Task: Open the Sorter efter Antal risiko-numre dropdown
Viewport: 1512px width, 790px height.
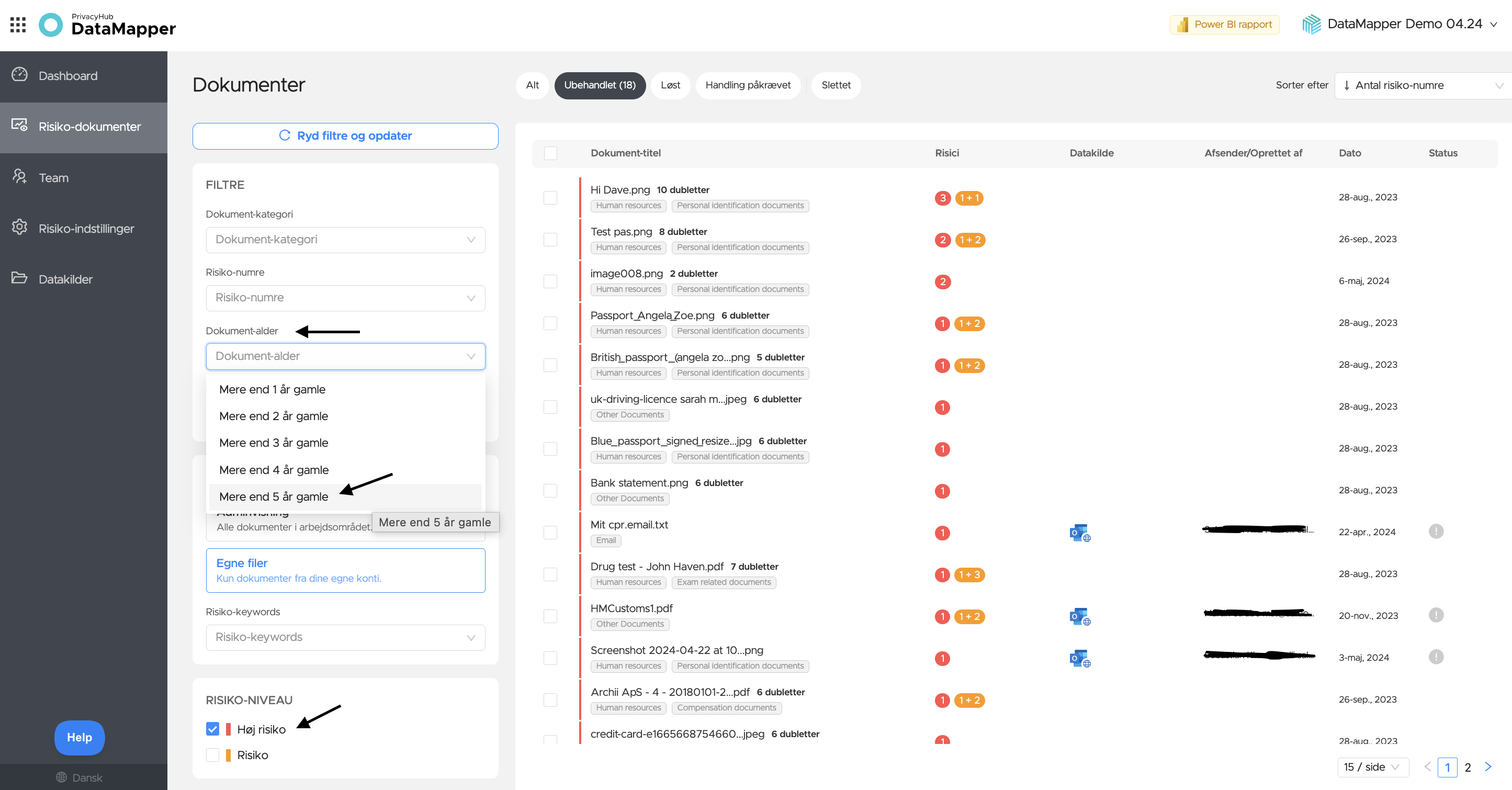Action: 1424,86
